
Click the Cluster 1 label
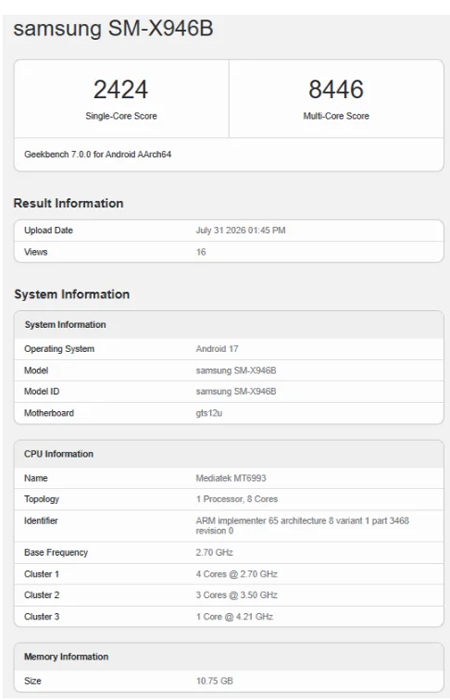[x=42, y=574]
